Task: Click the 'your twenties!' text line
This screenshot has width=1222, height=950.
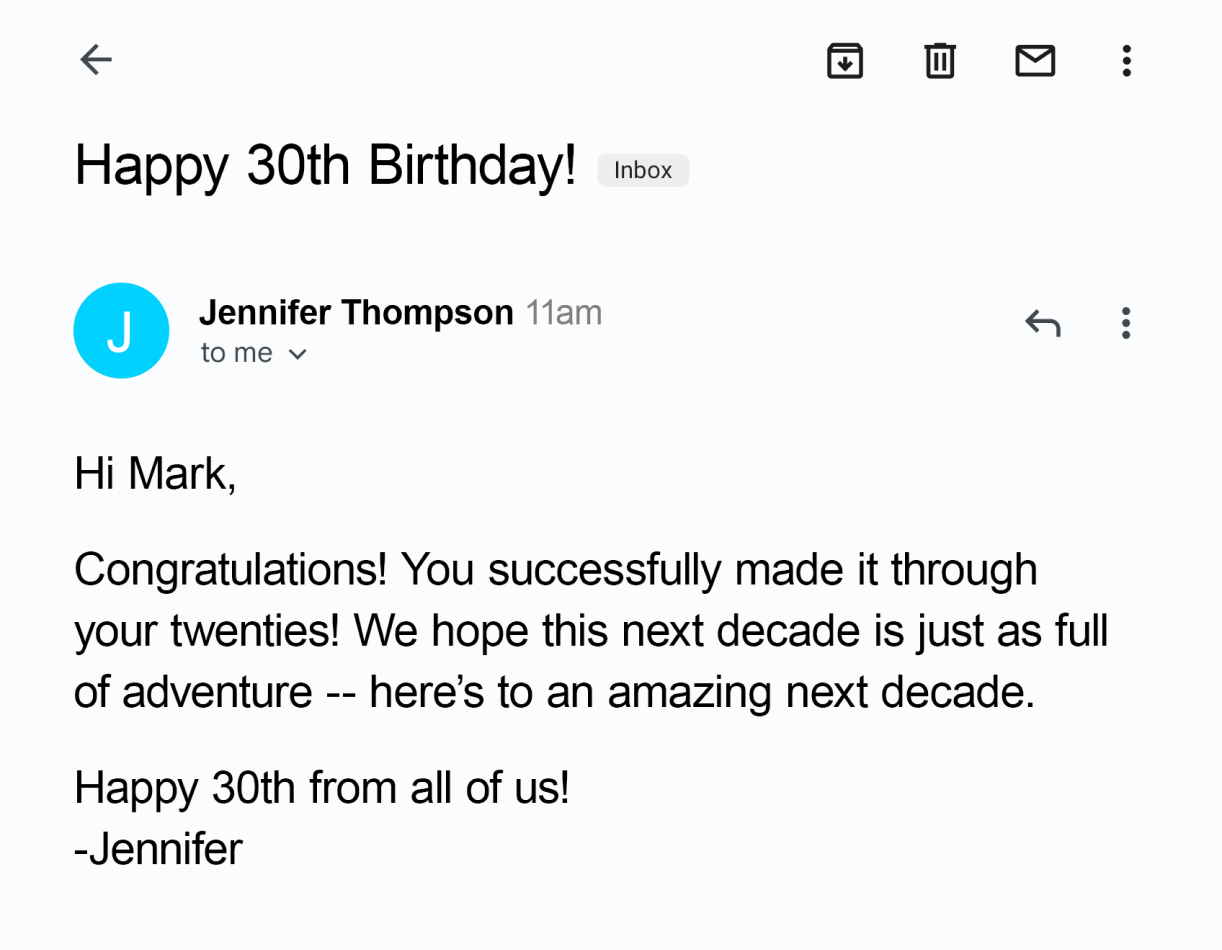Action: coord(209,633)
